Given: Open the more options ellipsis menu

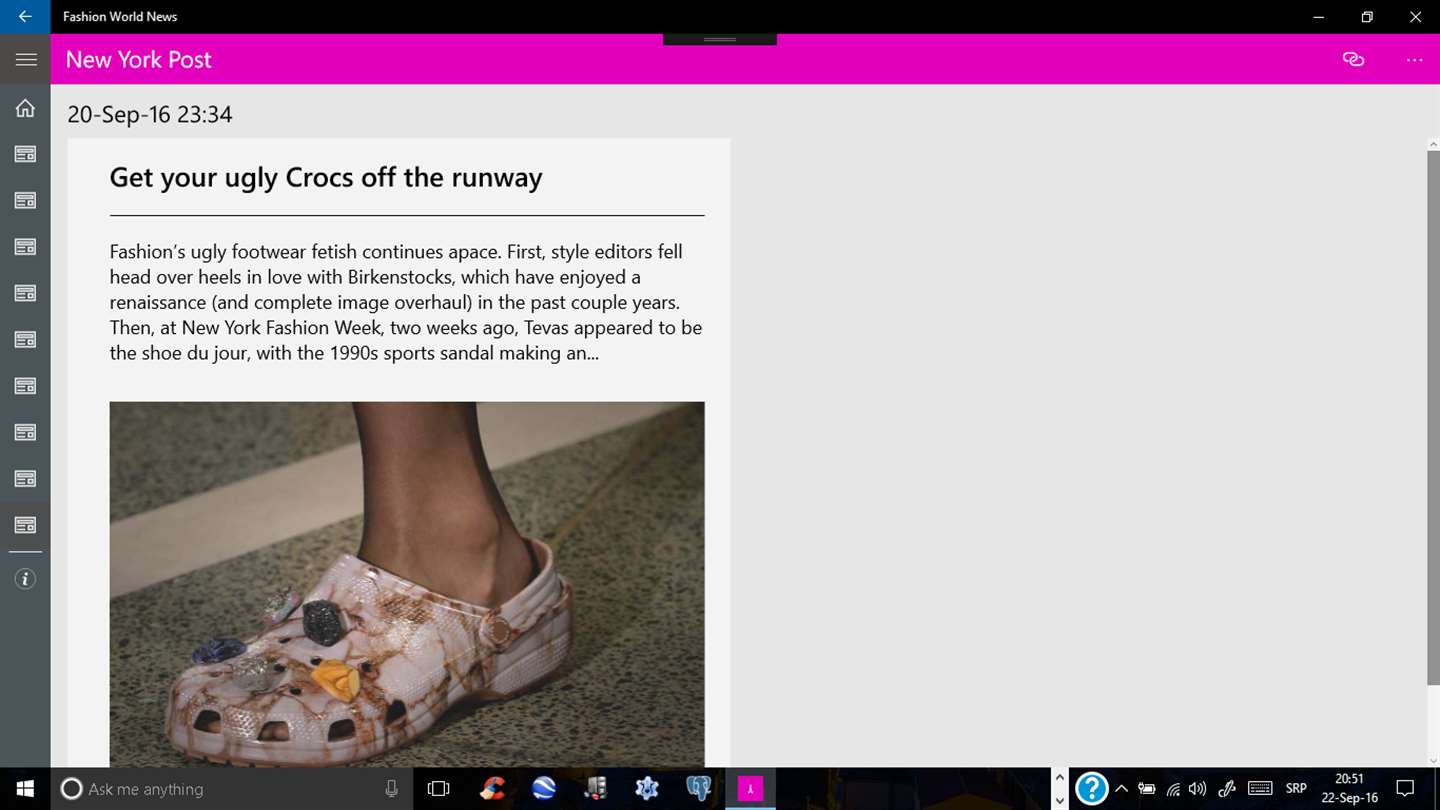Looking at the screenshot, I should click(1414, 60).
